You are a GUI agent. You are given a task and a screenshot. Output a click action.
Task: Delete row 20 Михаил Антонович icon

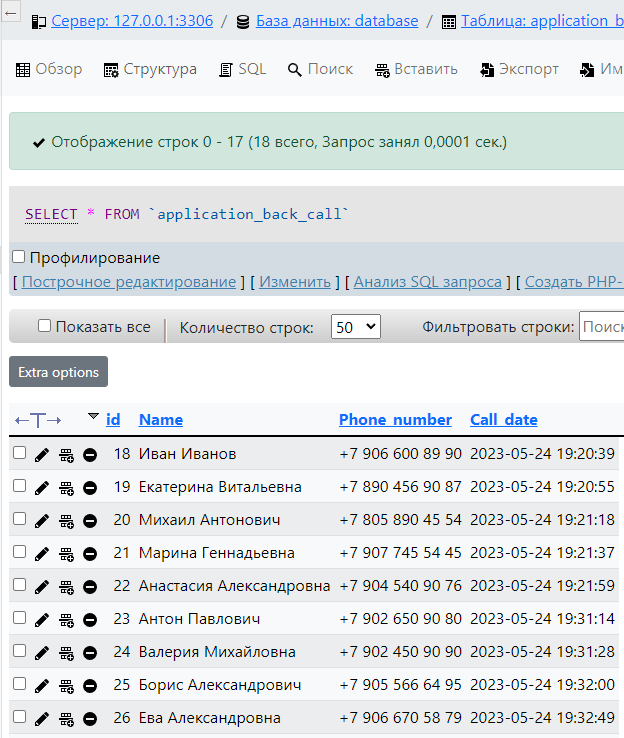pos(90,521)
